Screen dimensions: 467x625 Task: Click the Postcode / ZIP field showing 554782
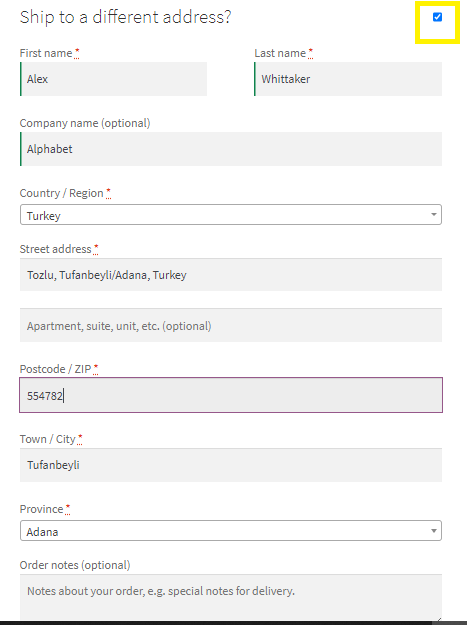(x=231, y=395)
